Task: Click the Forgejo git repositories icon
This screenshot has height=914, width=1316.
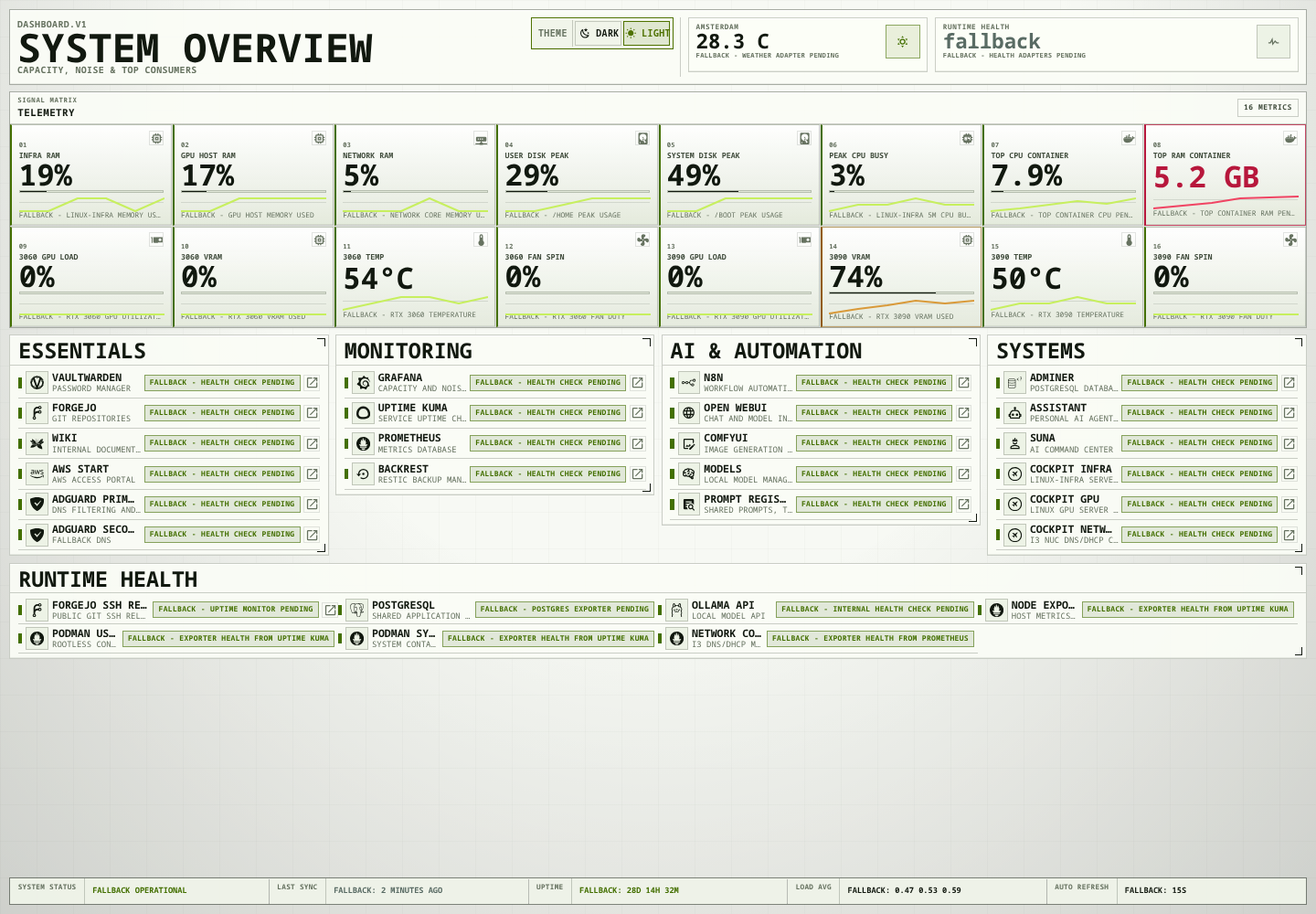Action: click(x=37, y=413)
